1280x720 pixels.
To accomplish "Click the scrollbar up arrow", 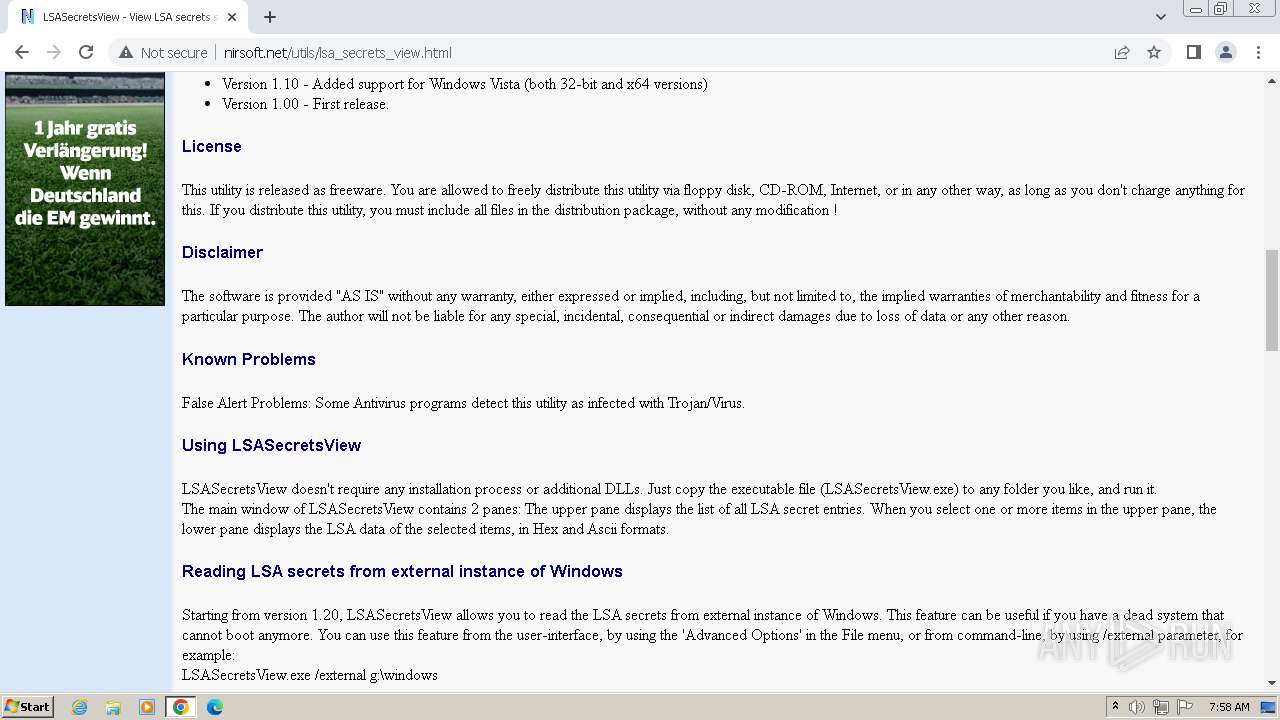I will (x=1272, y=80).
